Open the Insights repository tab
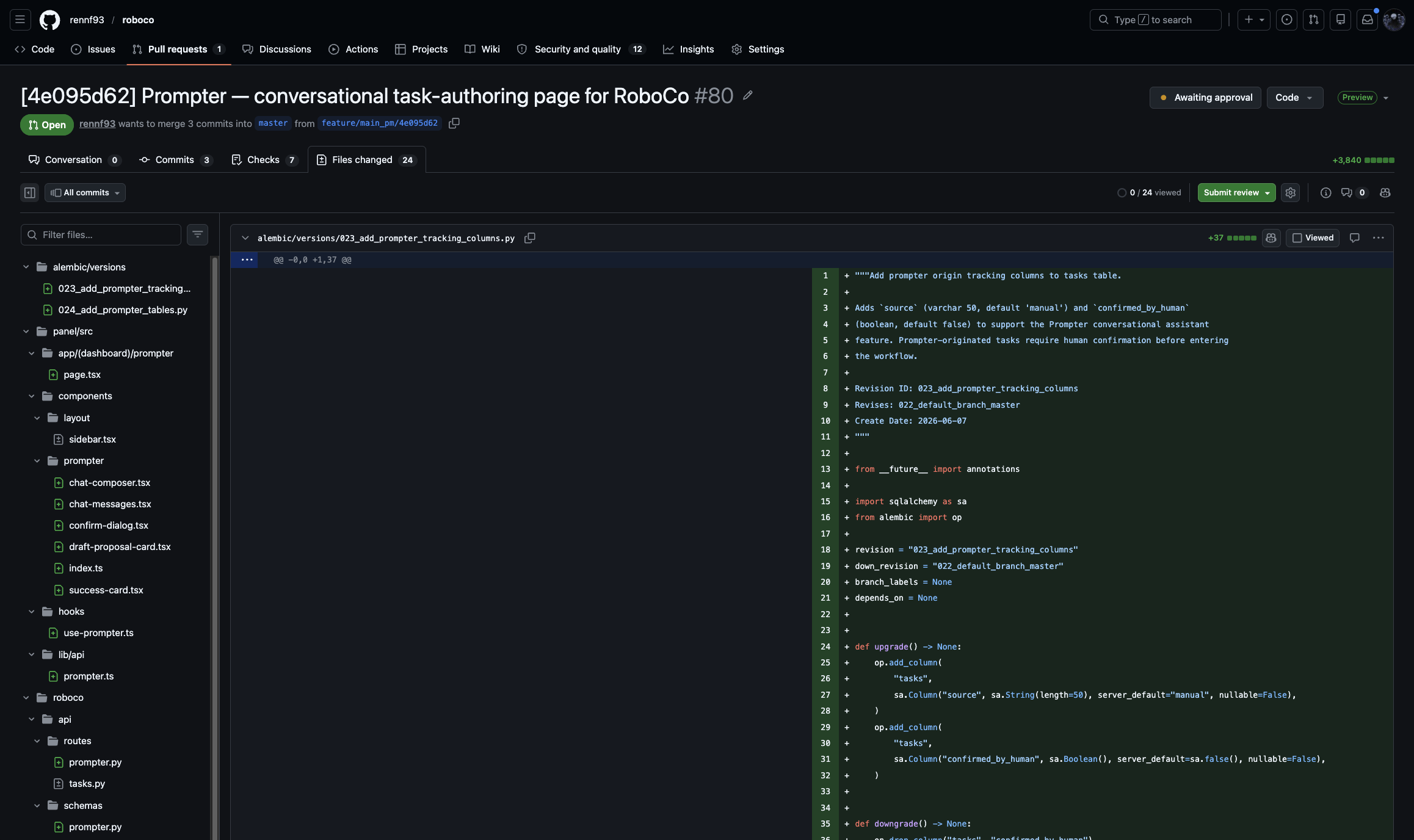This screenshot has height=840, width=1414. point(688,49)
